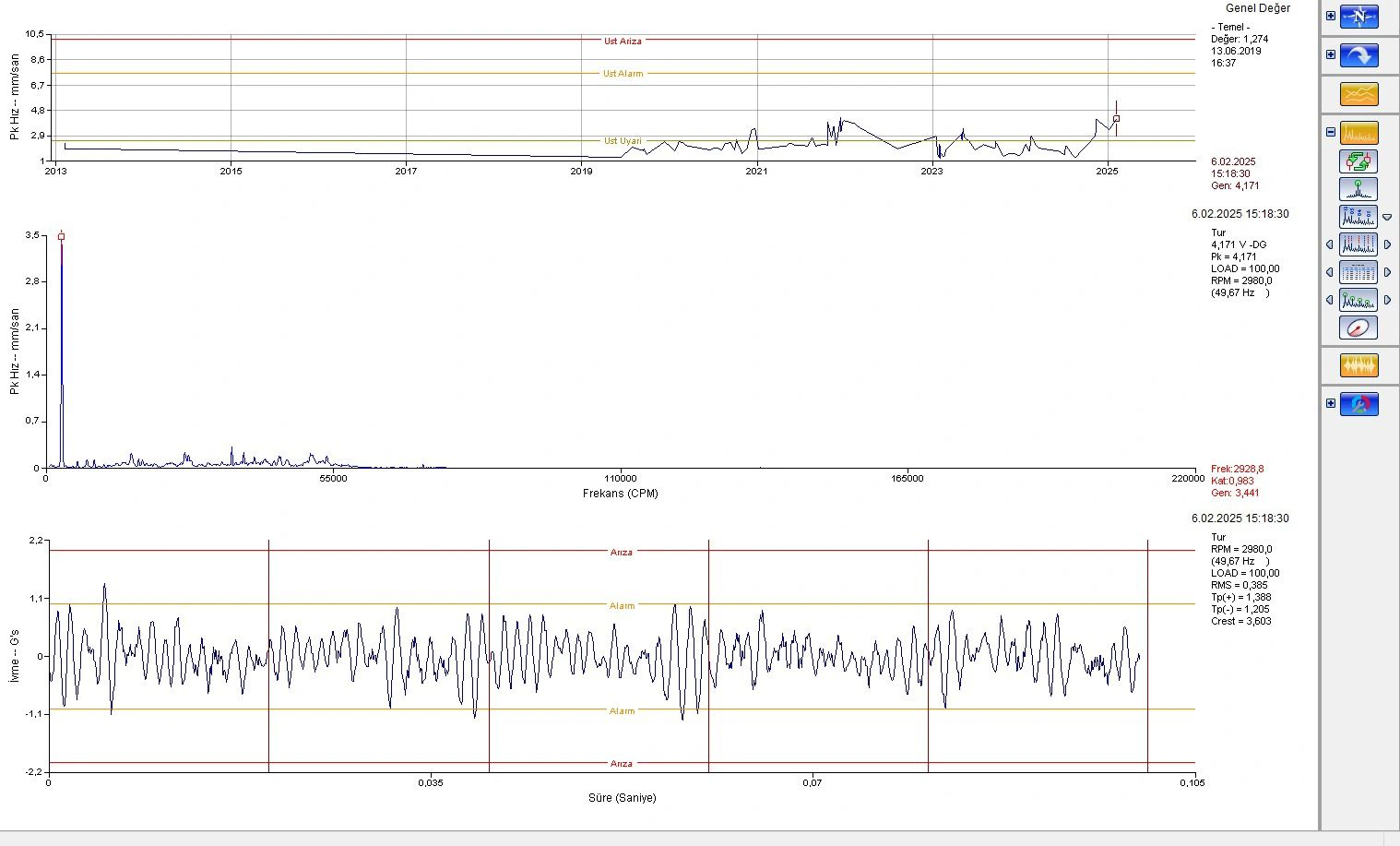Open the wrench tools icon
The width and height of the screenshot is (1400, 846).
pyautogui.click(x=1358, y=404)
